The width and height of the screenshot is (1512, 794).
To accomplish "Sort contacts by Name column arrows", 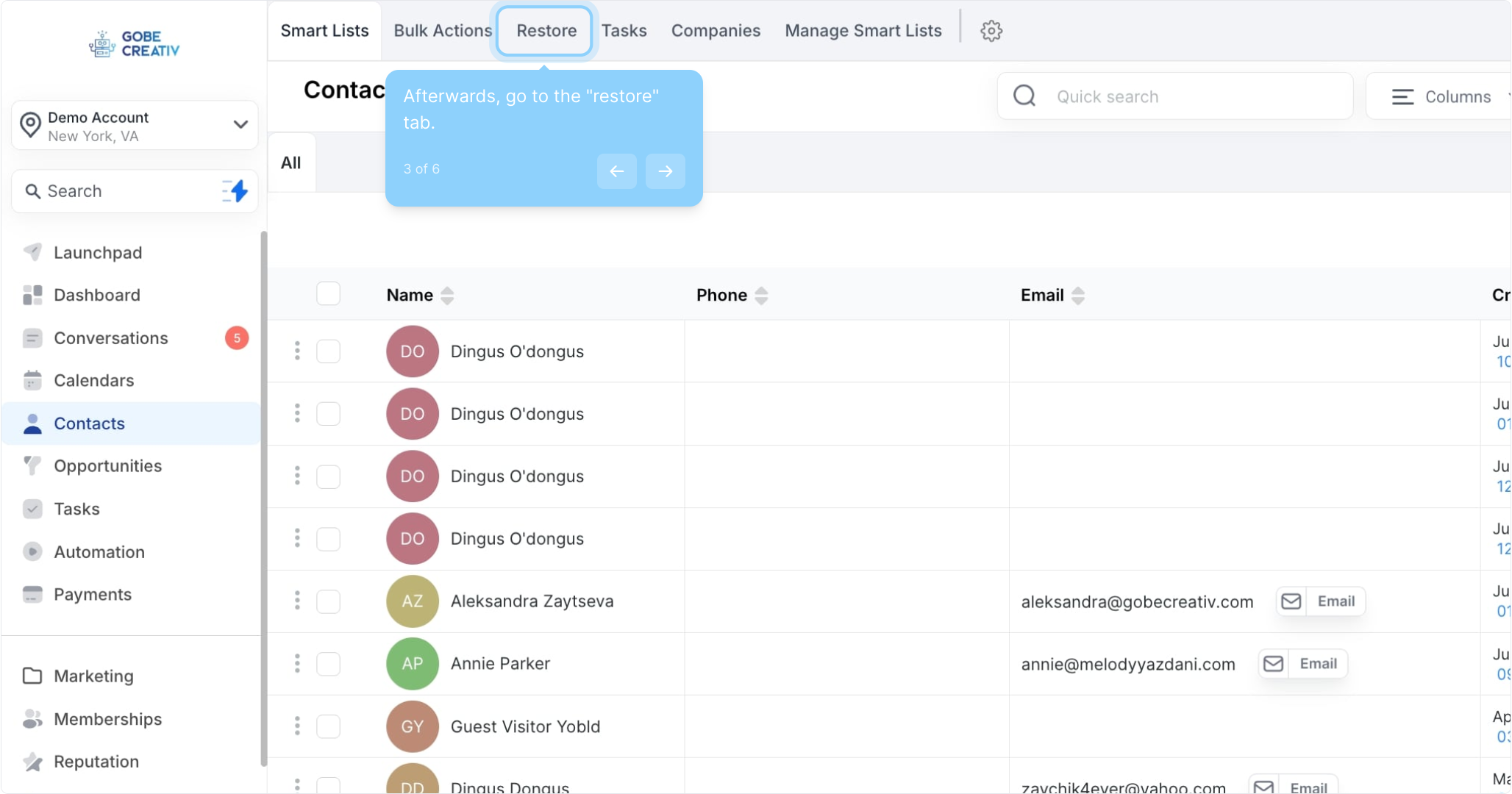I will point(447,296).
